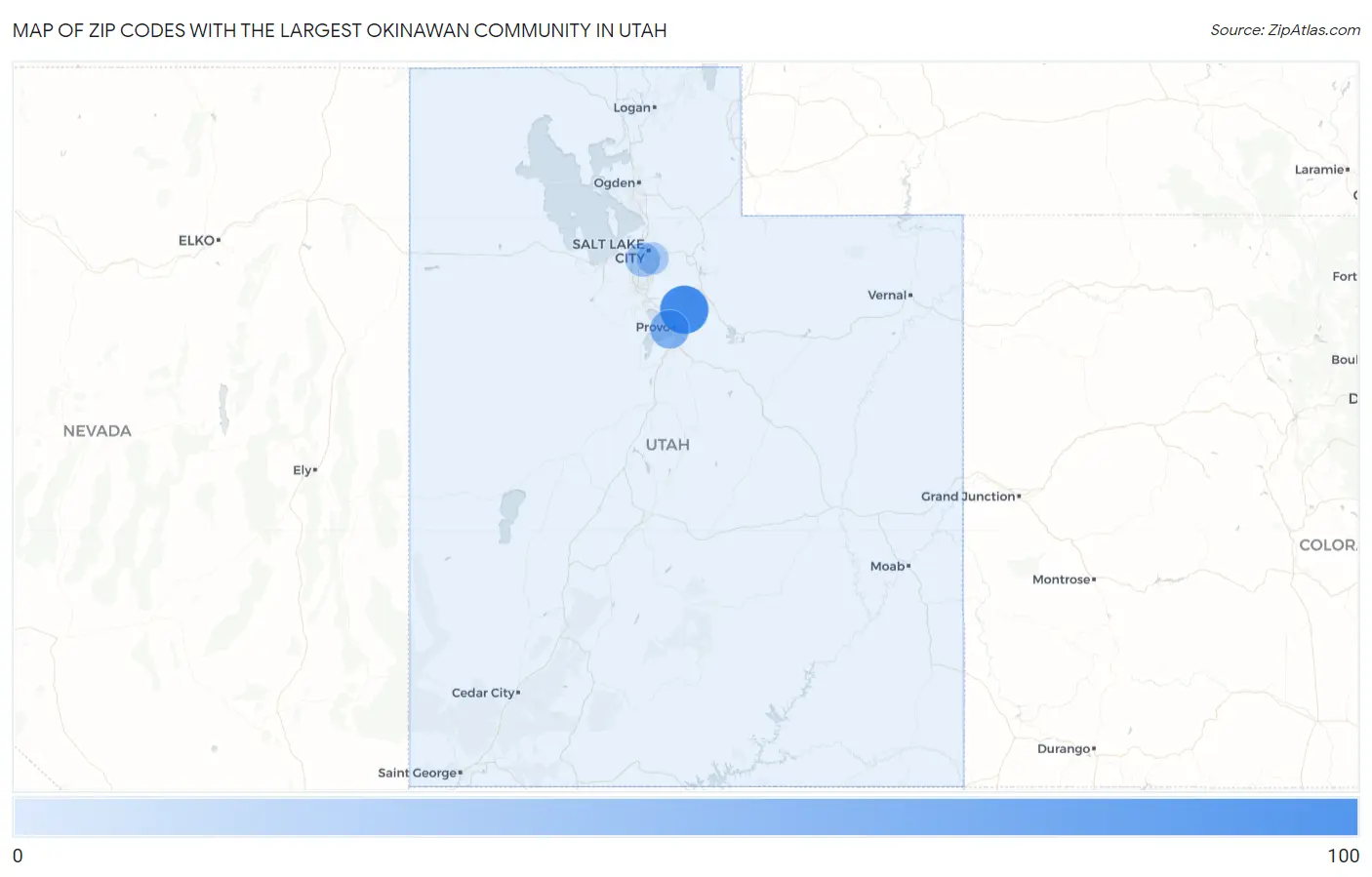Click the NEVADA state label
The height and width of the screenshot is (877, 1372).
97,431
